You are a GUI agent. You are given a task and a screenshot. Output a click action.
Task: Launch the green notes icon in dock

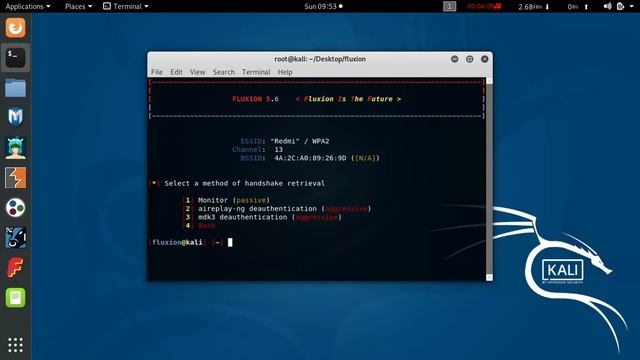coord(16,298)
